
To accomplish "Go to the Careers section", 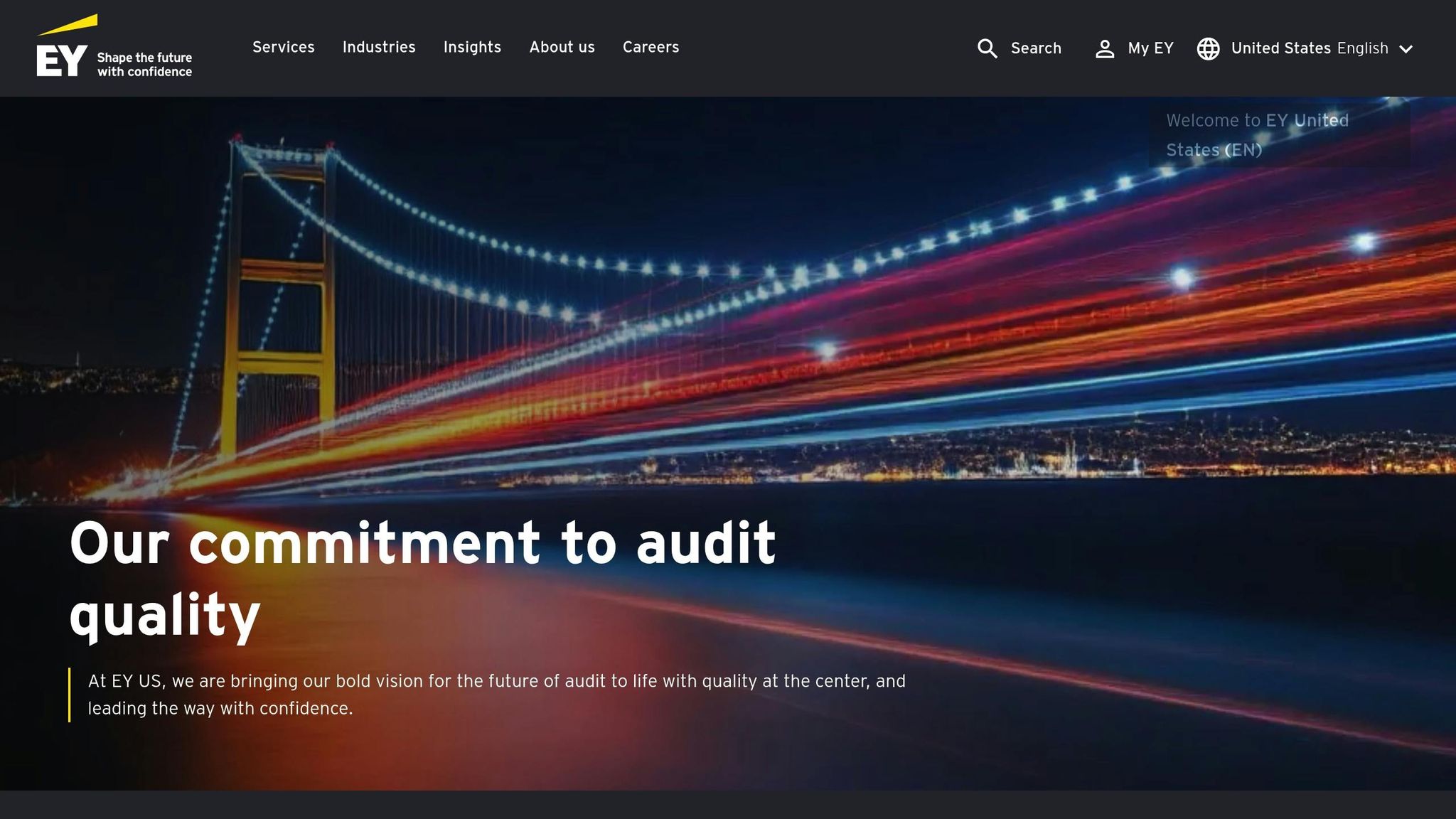I will [x=651, y=47].
